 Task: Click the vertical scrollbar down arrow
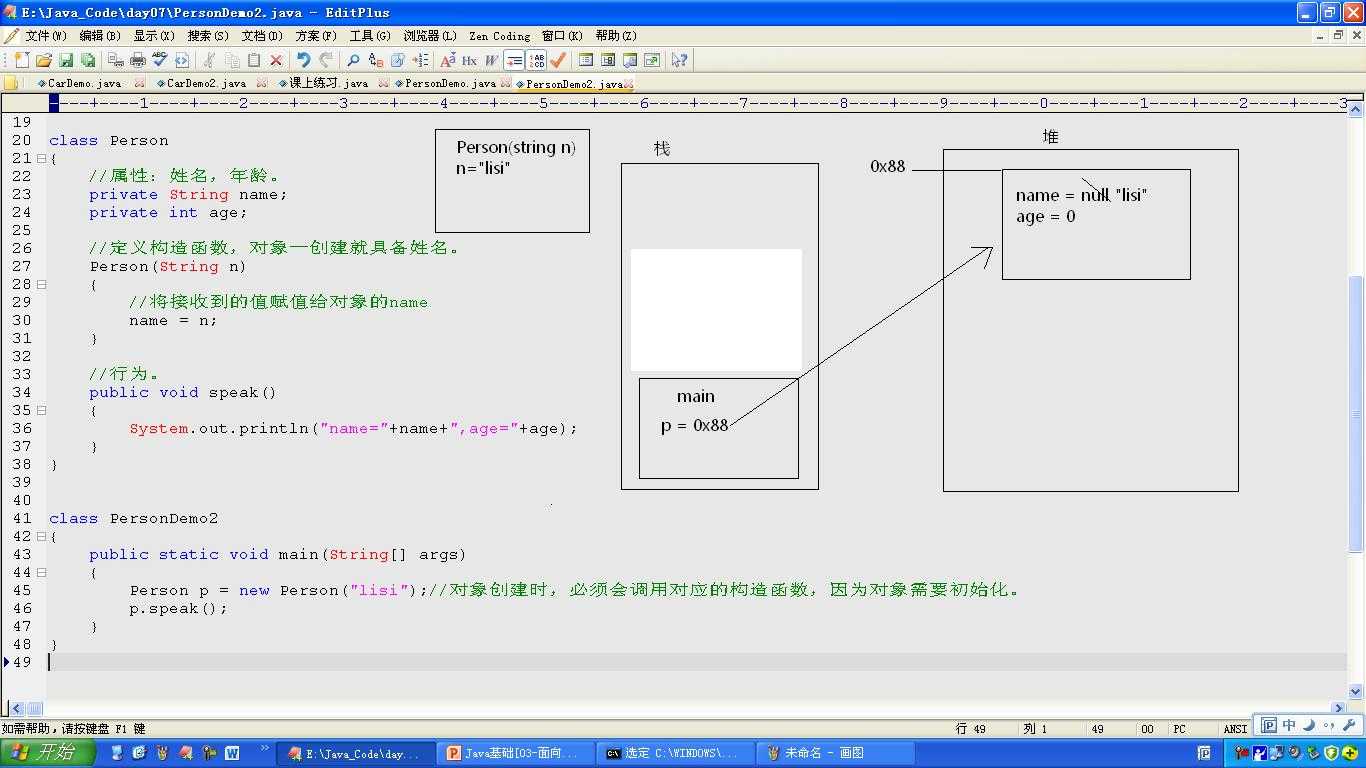click(1357, 691)
